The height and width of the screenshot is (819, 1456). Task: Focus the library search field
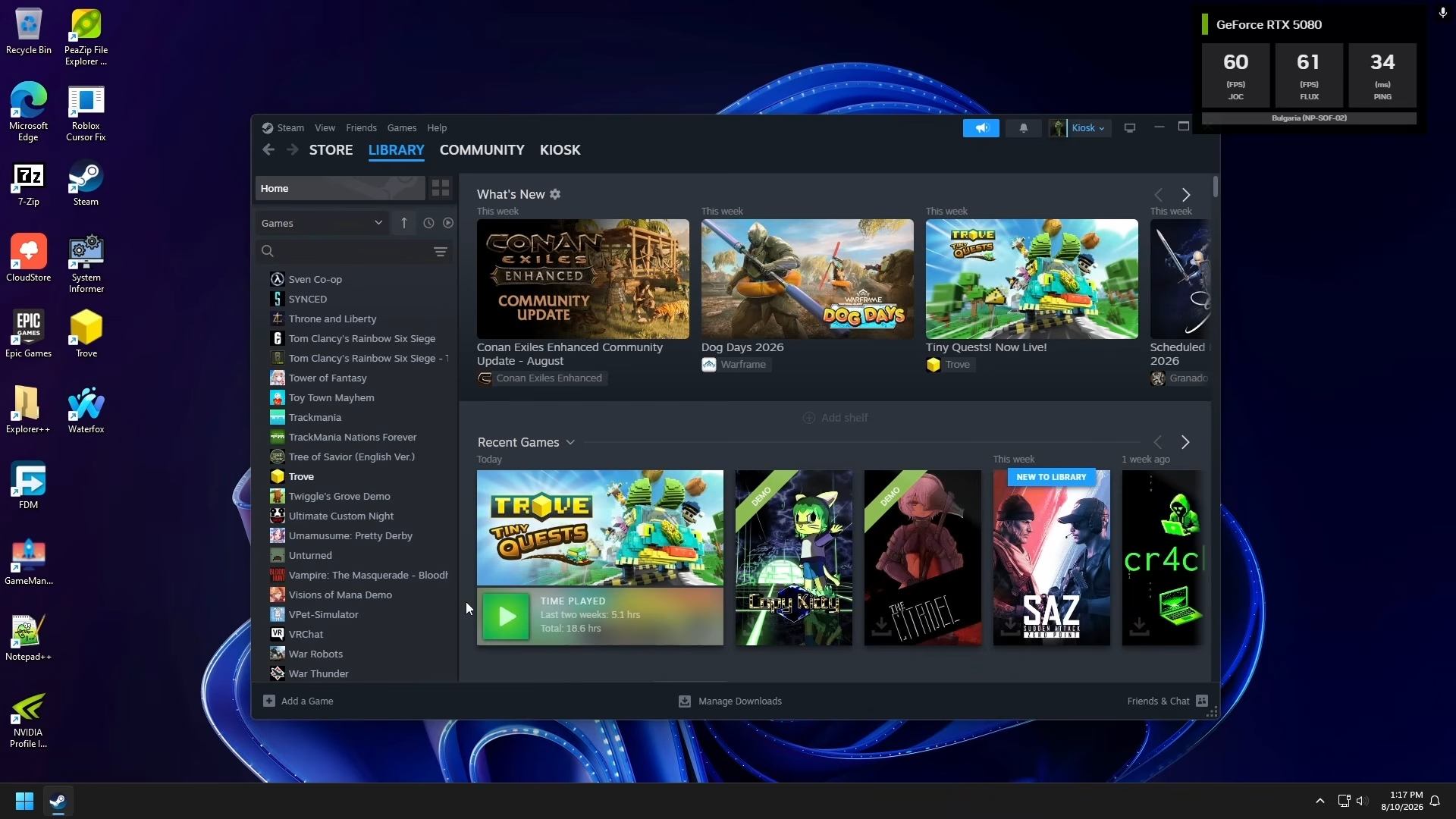pos(354,251)
